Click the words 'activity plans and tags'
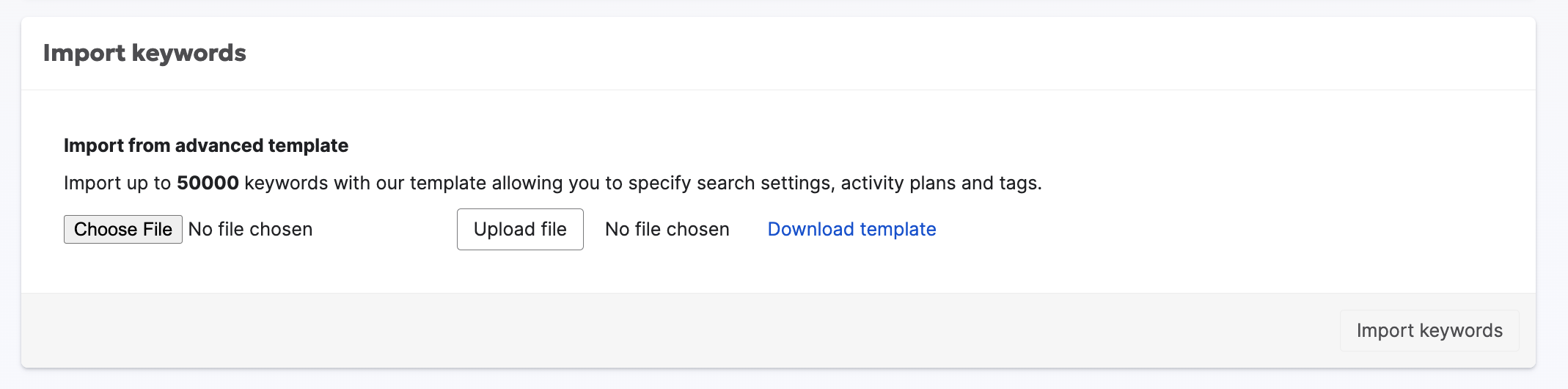 [939, 183]
